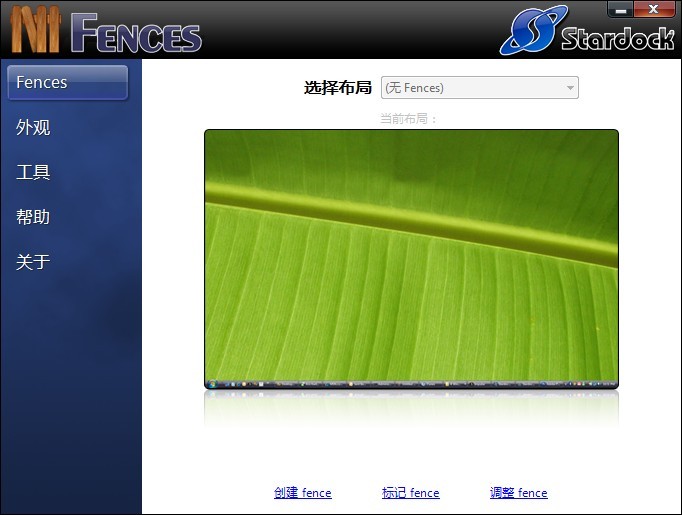Image resolution: width=682 pixels, height=515 pixels.
Task: Open the 帮助 (Help) section
Action: tap(34, 217)
